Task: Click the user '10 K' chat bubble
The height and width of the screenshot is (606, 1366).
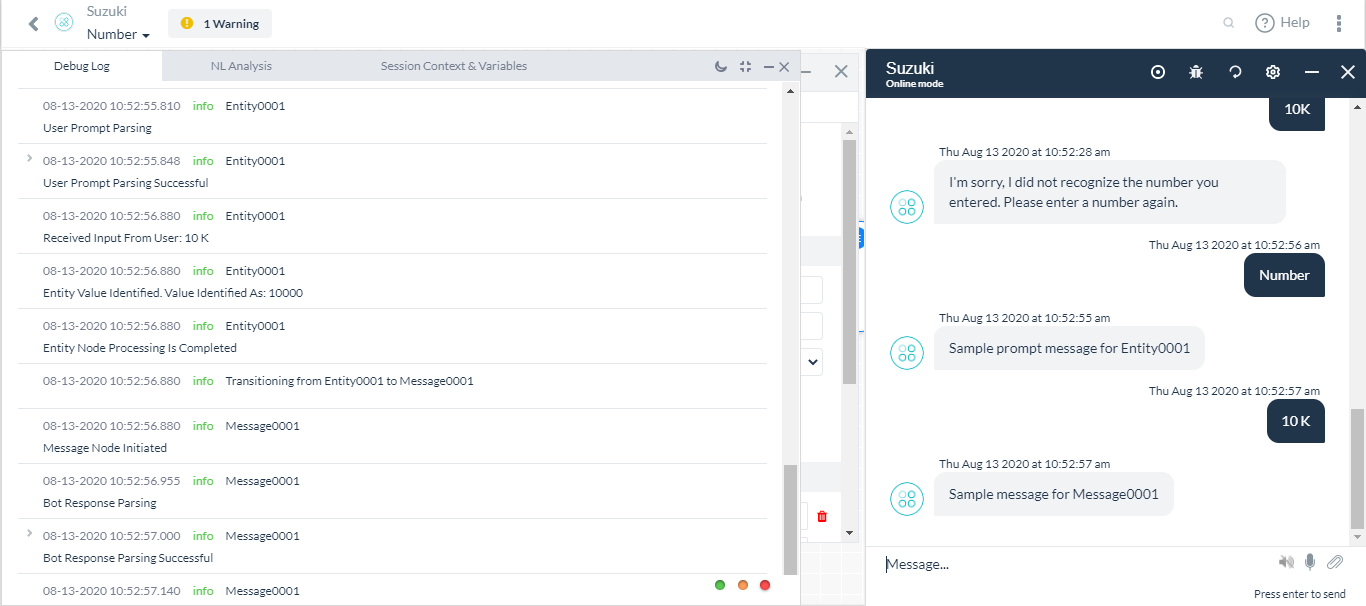Action: (x=1296, y=421)
